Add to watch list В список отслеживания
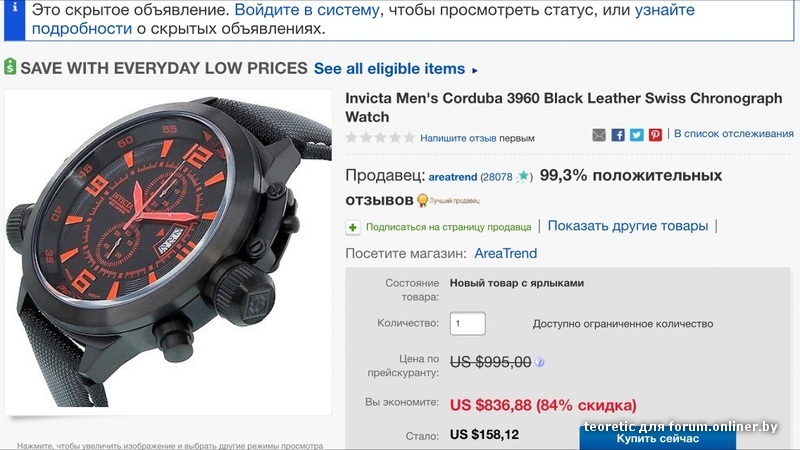The width and height of the screenshot is (800, 450). pos(734,134)
